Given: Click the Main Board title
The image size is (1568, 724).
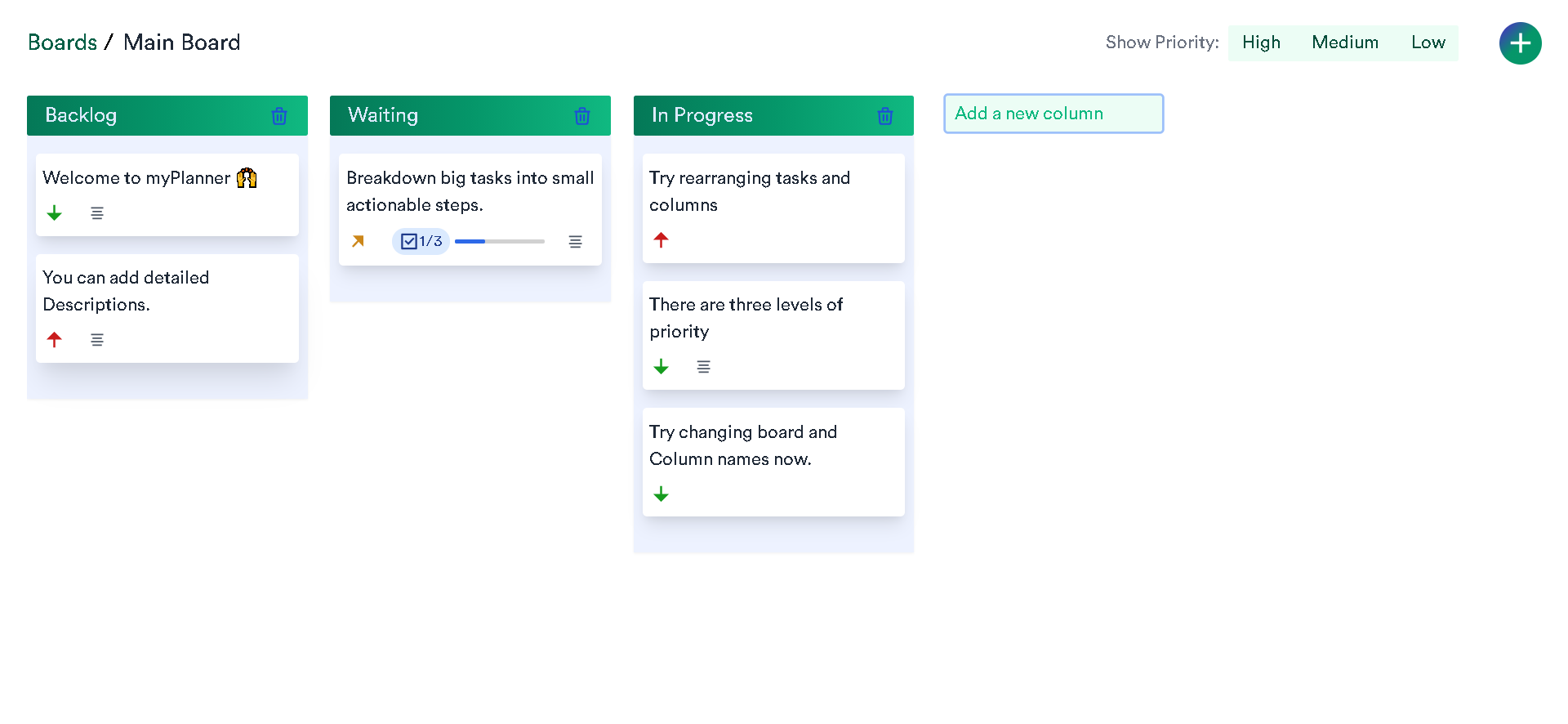Looking at the screenshot, I should coord(182,42).
